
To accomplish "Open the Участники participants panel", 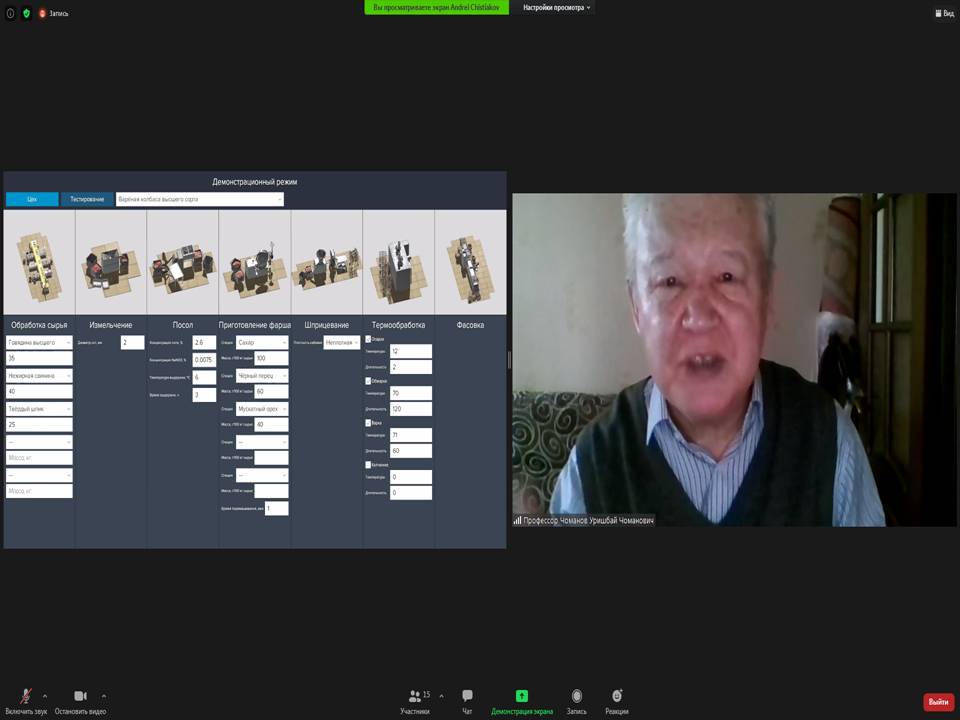I will click(x=415, y=696).
